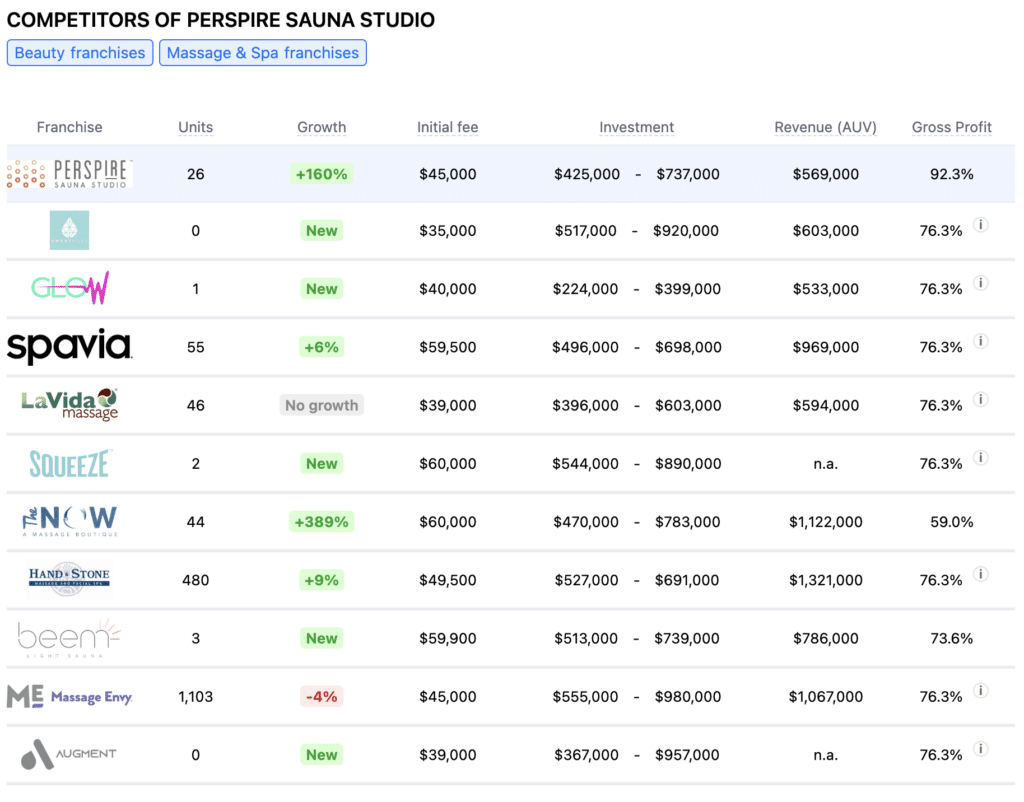Click the 92.3% gross profit value
Viewport: 1024px width, 802px height.
pyautogui.click(x=952, y=174)
